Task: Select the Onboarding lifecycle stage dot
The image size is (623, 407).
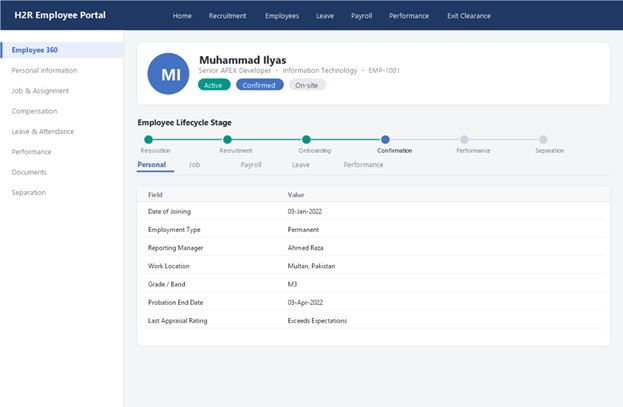Action: (306, 140)
